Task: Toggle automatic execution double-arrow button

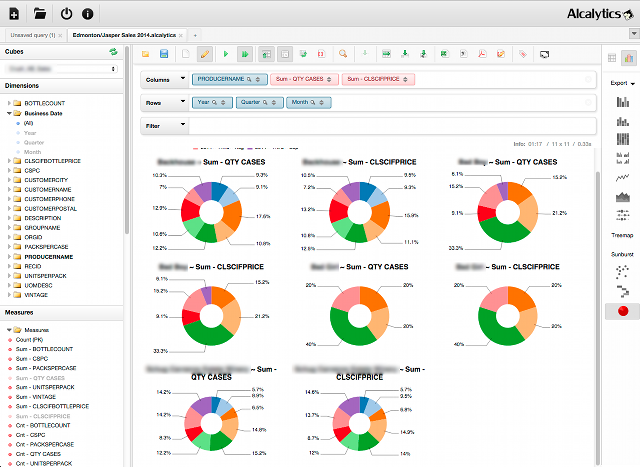Action: [245, 54]
